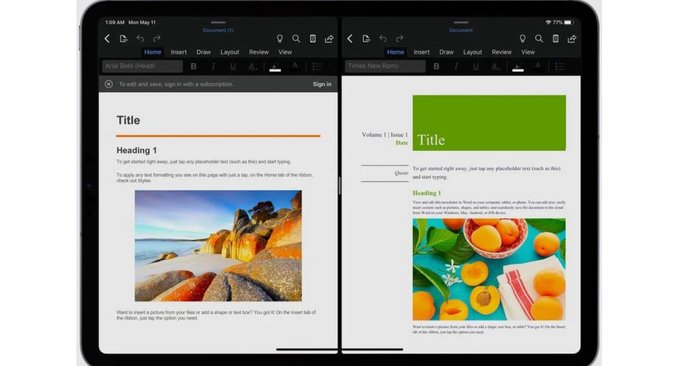Dismiss the subscription banner with X icon
700x366 pixels.
[108, 84]
